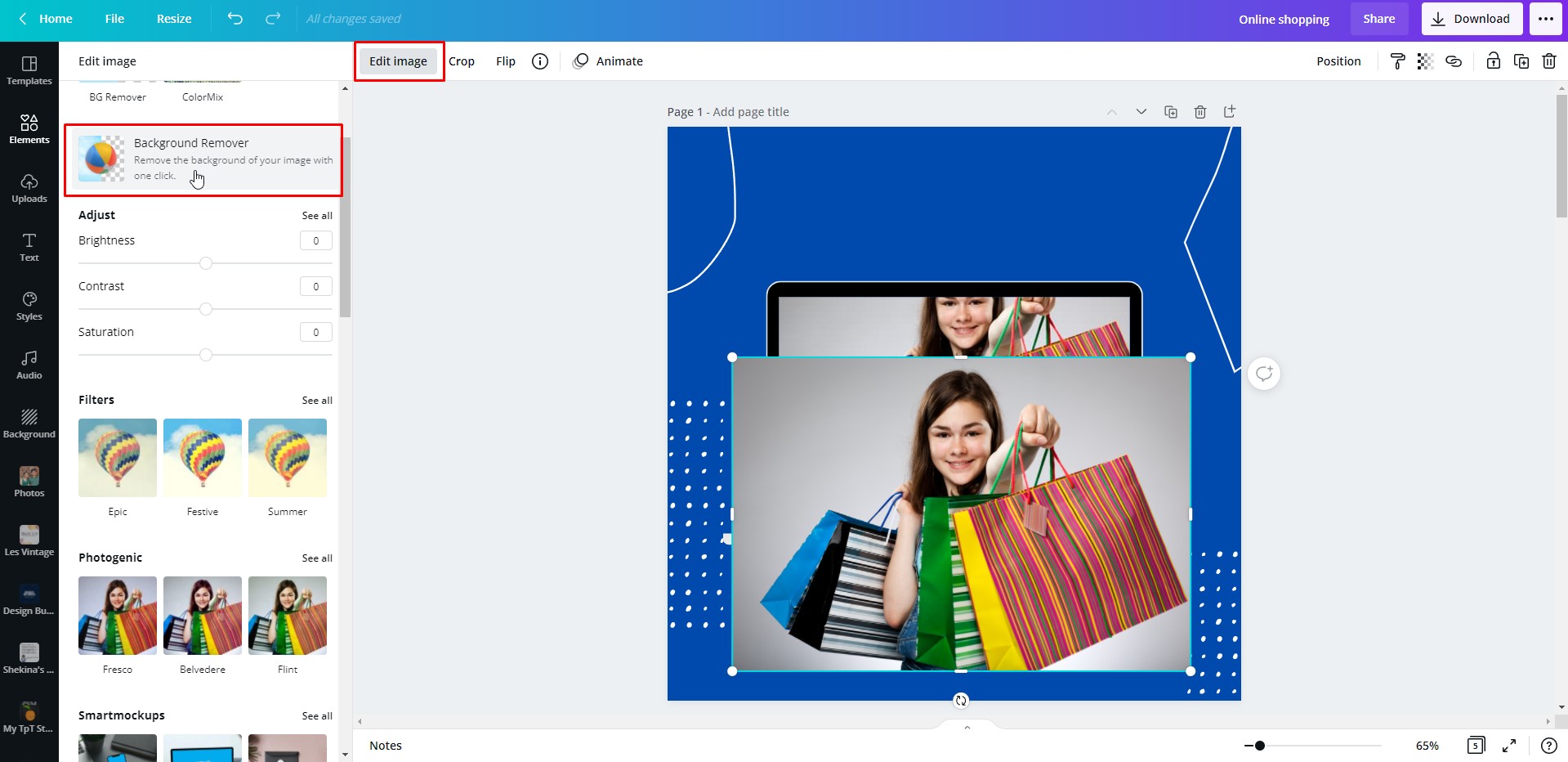Click the Duplicate icon in top toolbar
The width and height of the screenshot is (1568, 762).
click(x=1521, y=61)
